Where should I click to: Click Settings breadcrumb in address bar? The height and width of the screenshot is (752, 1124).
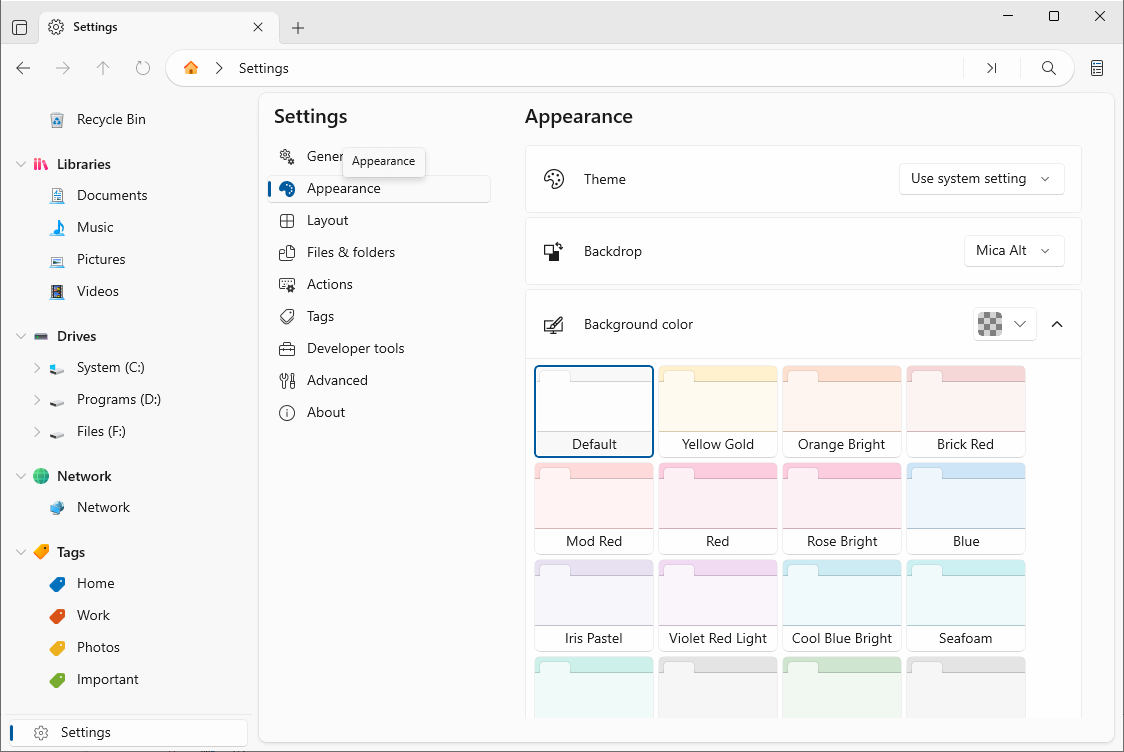pos(264,68)
